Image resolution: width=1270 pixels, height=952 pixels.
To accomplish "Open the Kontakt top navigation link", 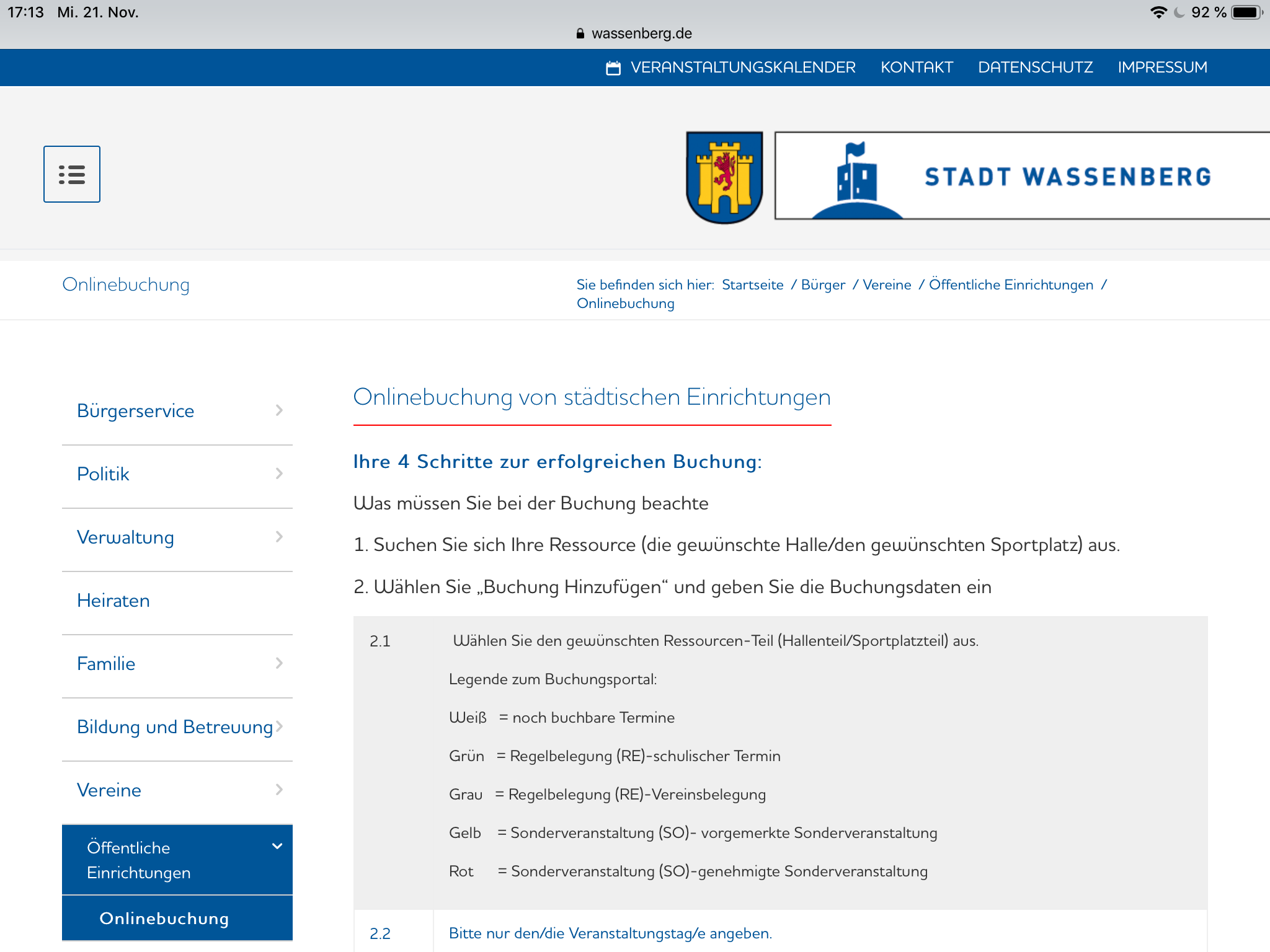I will click(x=917, y=68).
